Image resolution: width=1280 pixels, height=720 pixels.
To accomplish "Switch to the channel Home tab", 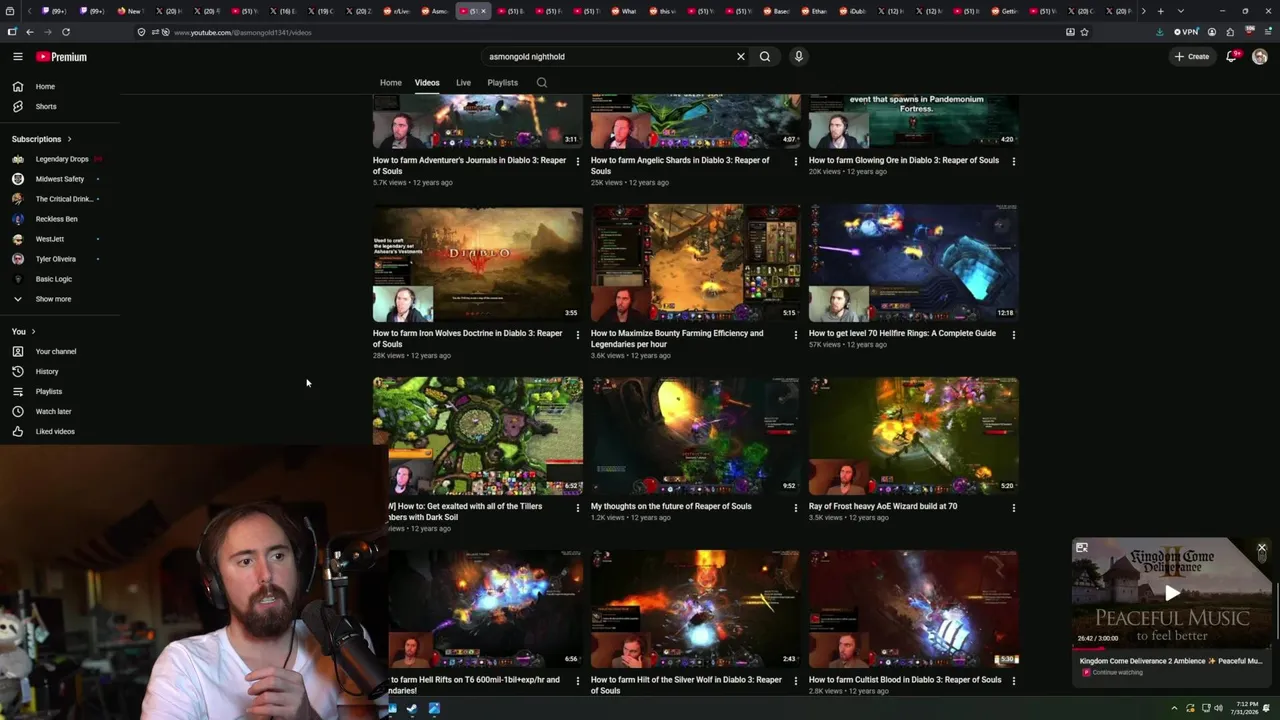I will click(x=390, y=83).
